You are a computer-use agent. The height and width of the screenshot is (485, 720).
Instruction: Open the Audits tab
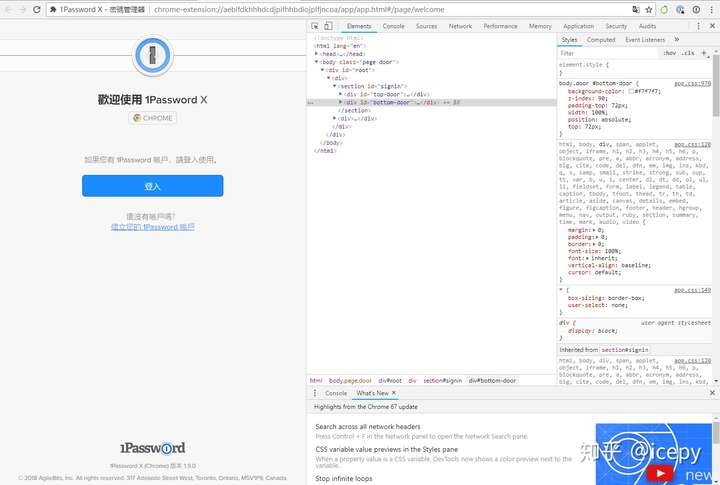coord(647,26)
